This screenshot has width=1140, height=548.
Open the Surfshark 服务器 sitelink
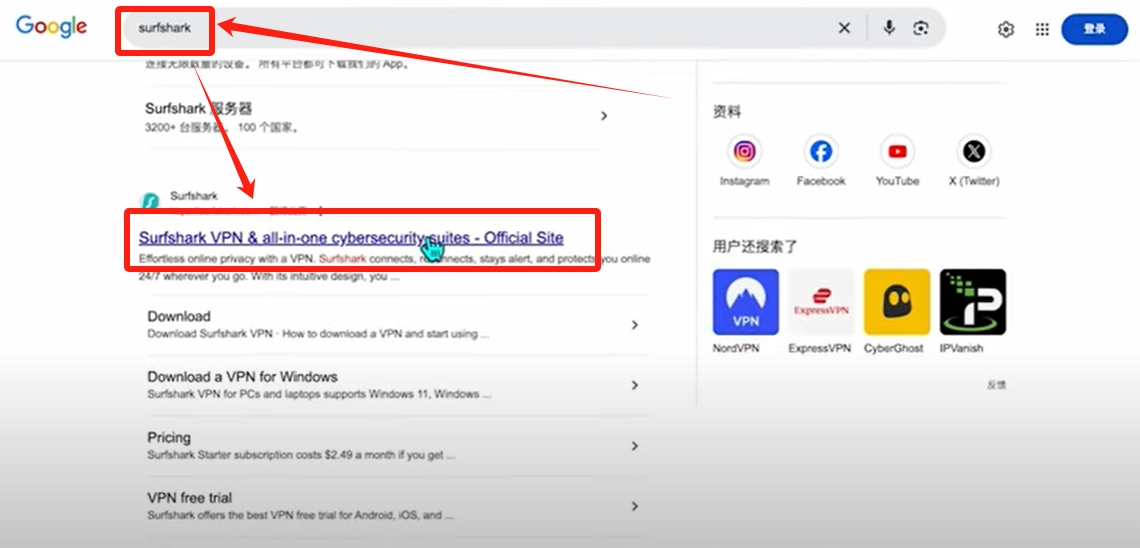[198, 109]
